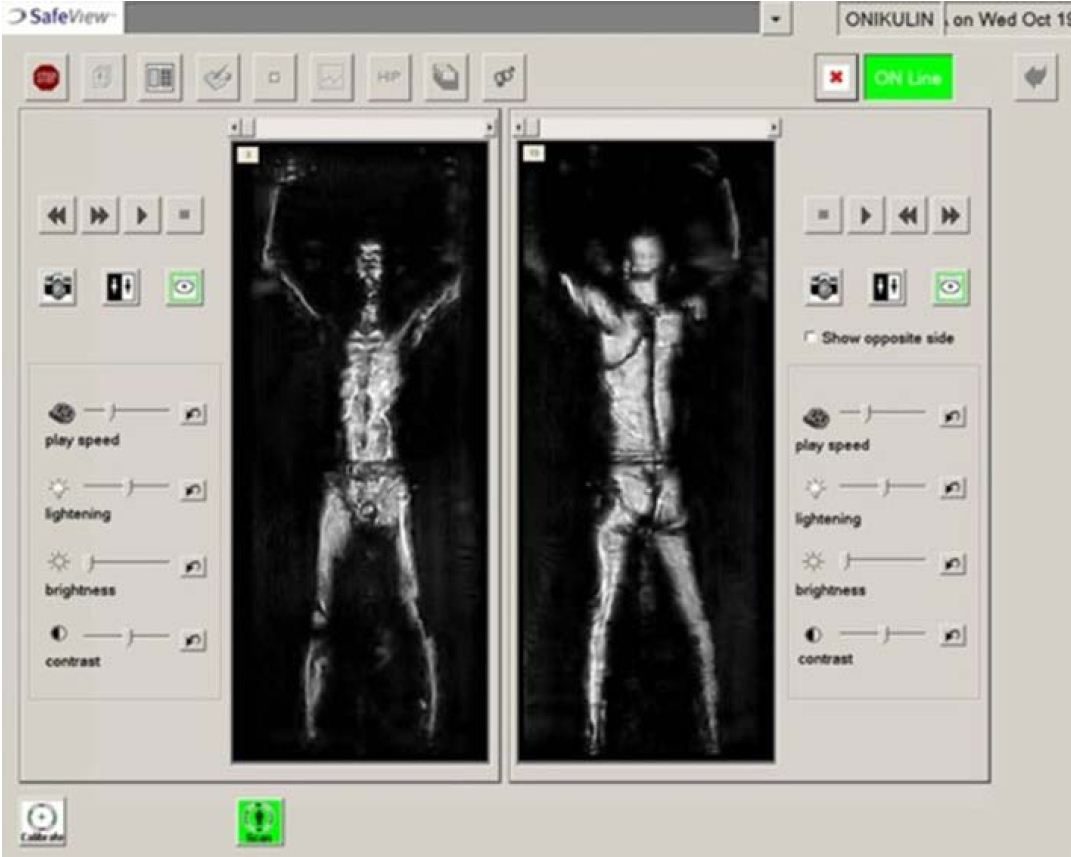Reset left play speed with undo button

click(193, 414)
